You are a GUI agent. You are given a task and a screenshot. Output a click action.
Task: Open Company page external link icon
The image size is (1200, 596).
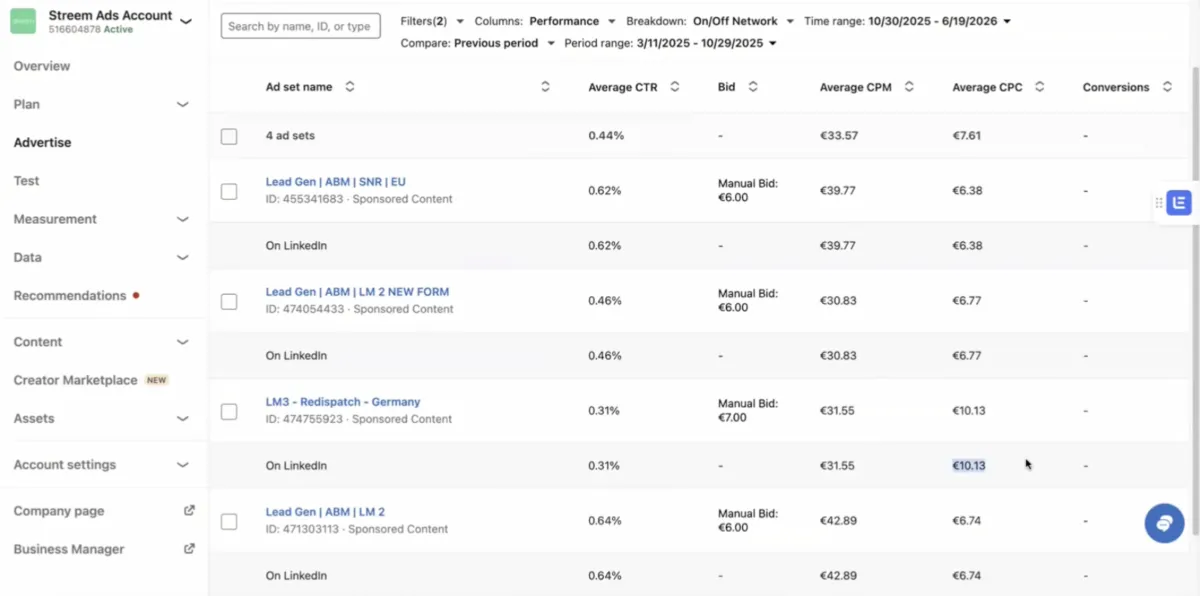click(x=189, y=511)
